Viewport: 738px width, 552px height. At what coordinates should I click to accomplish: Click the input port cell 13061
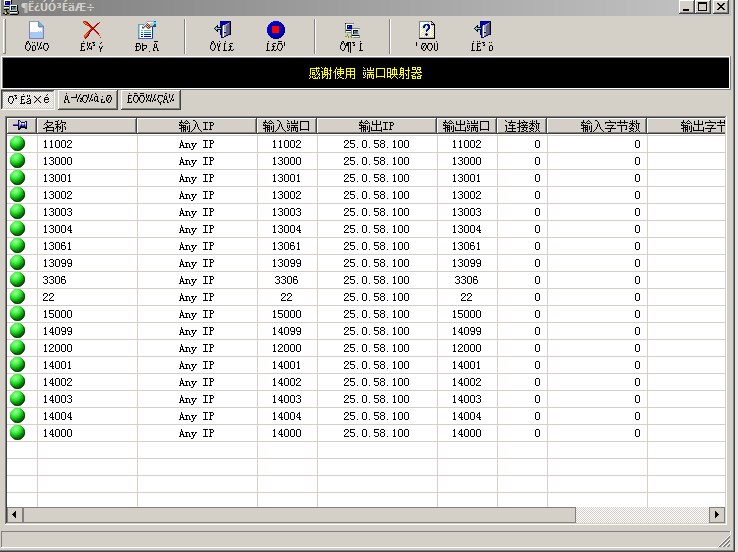286,246
